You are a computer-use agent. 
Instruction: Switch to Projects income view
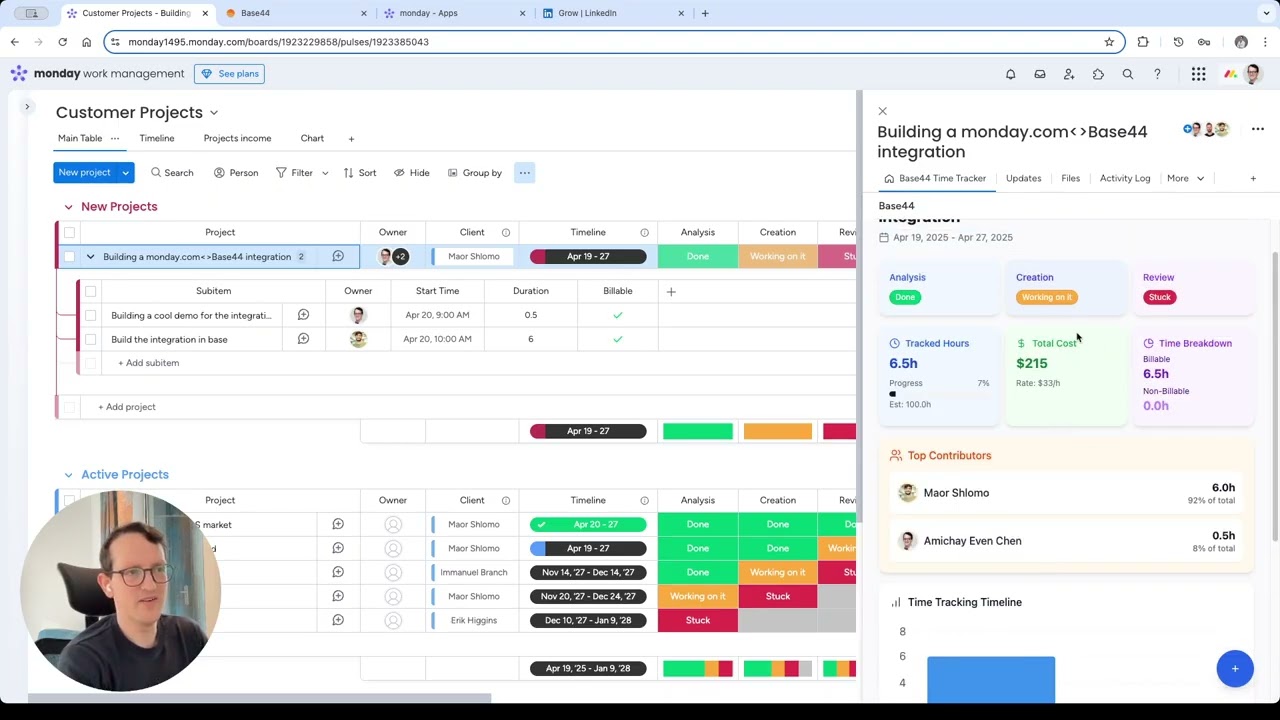[x=237, y=139]
